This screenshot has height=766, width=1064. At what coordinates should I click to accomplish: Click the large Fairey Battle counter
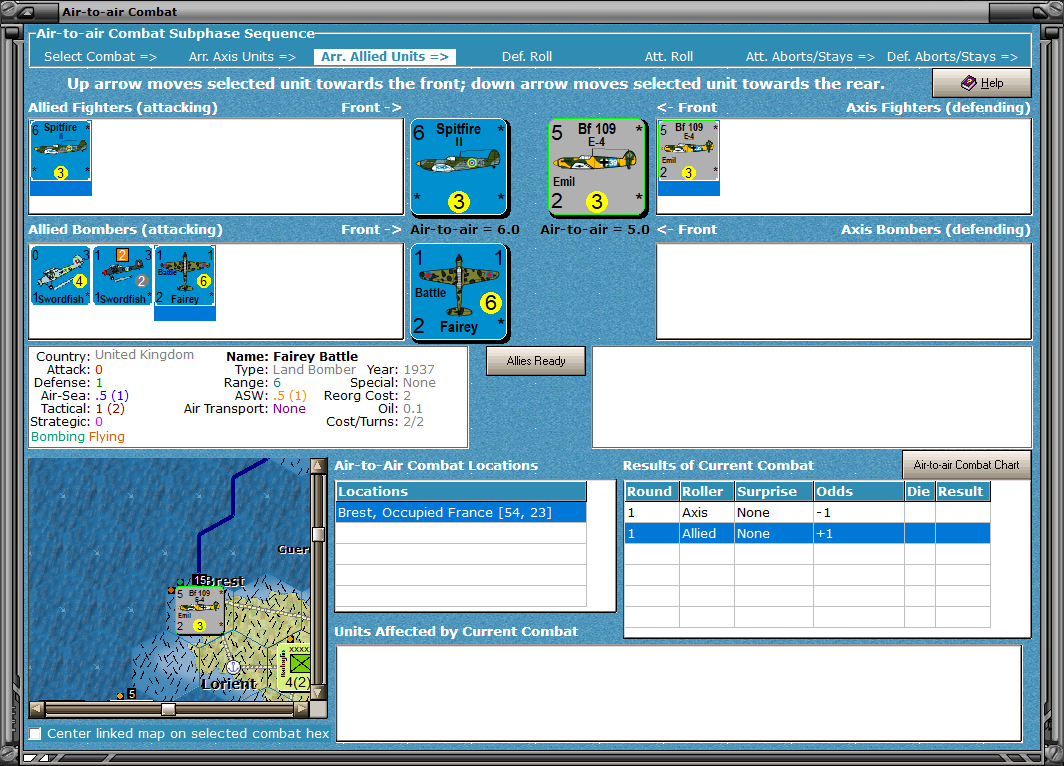pos(459,292)
